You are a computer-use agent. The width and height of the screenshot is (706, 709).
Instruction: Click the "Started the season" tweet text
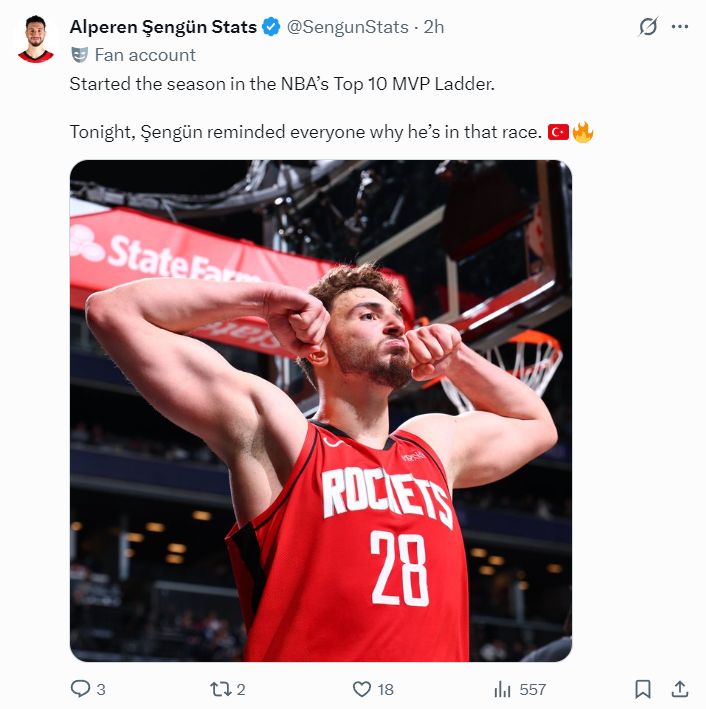click(x=282, y=84)
